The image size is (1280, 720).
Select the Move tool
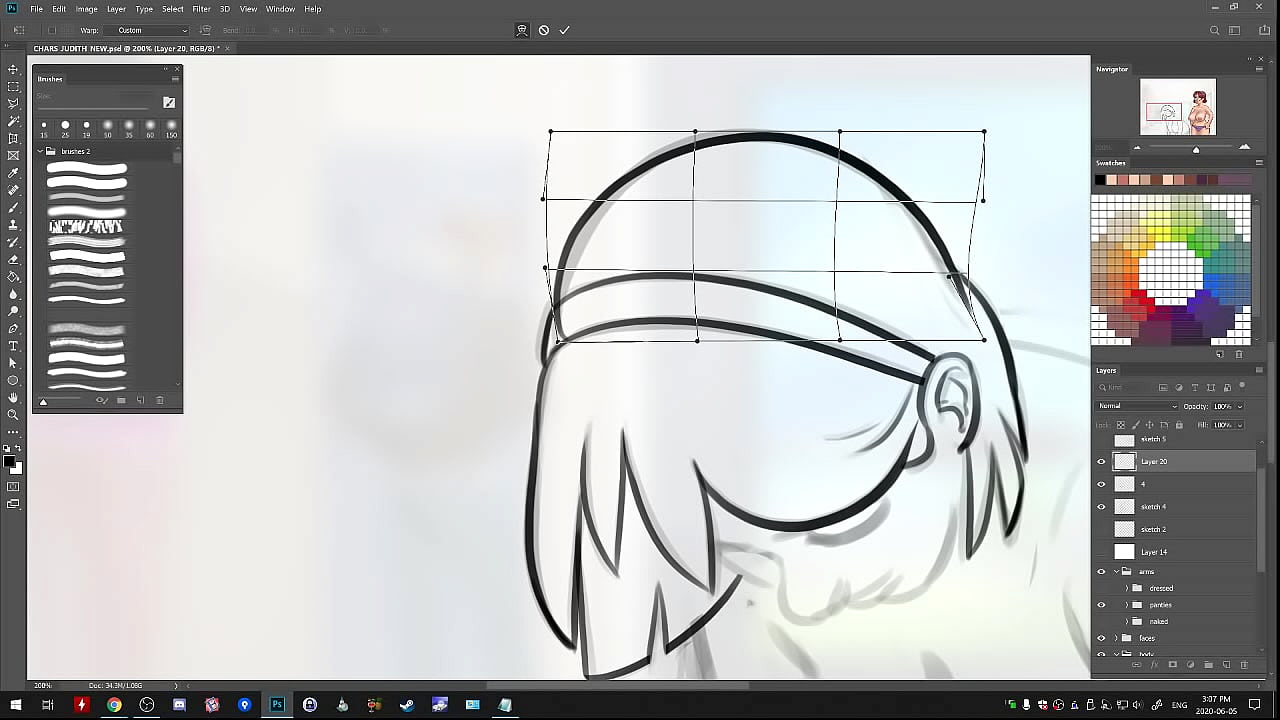(13, 69)
